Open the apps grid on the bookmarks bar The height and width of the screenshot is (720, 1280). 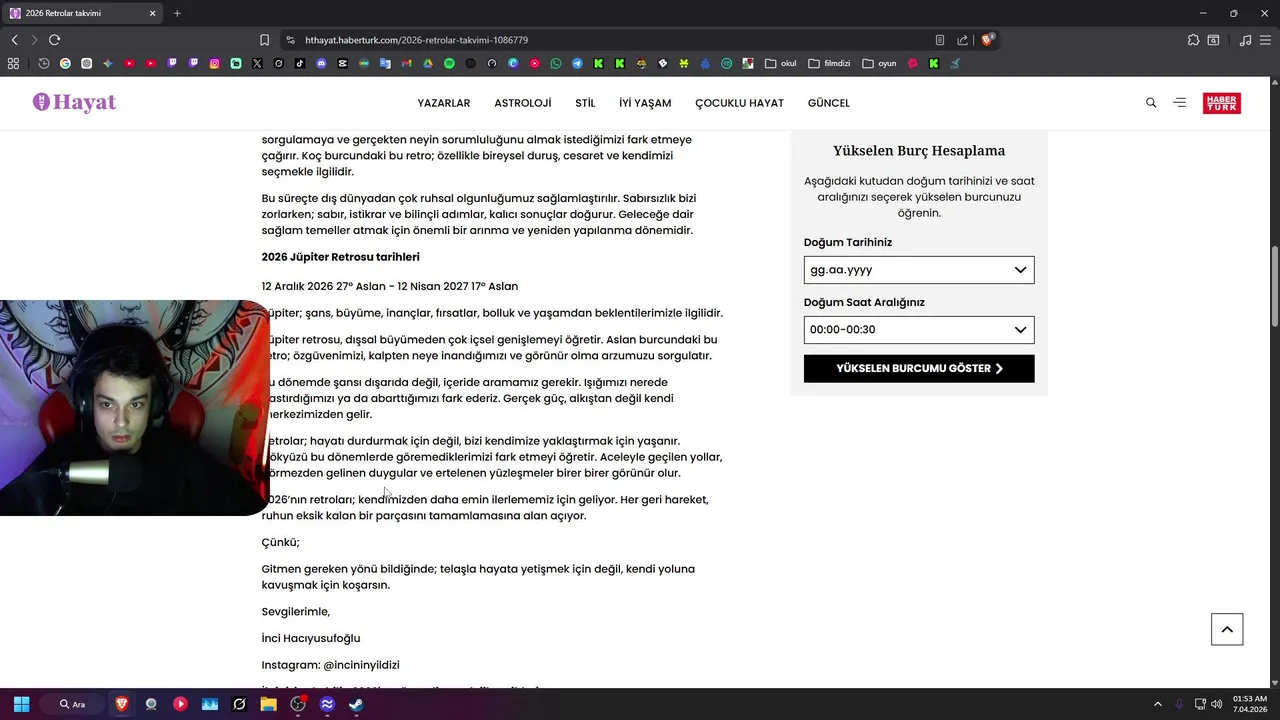tap(13, 63)
